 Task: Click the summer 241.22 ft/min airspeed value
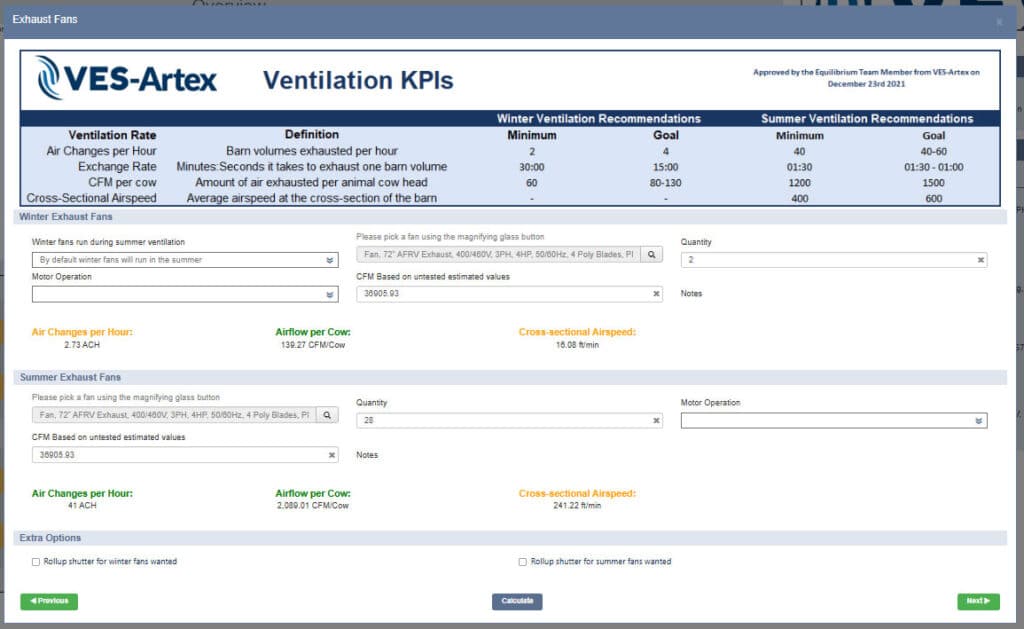coord(577,506)
